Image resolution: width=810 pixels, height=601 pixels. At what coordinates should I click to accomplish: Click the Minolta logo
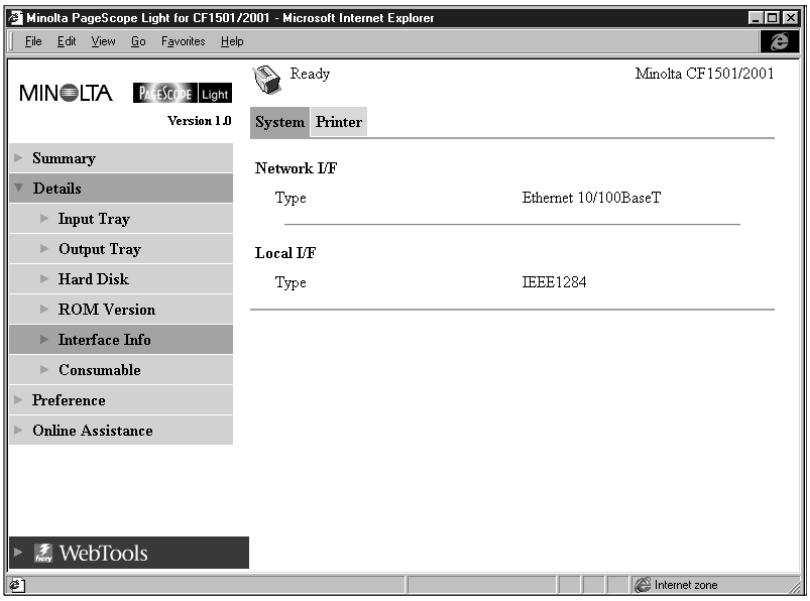coord(66,93)
